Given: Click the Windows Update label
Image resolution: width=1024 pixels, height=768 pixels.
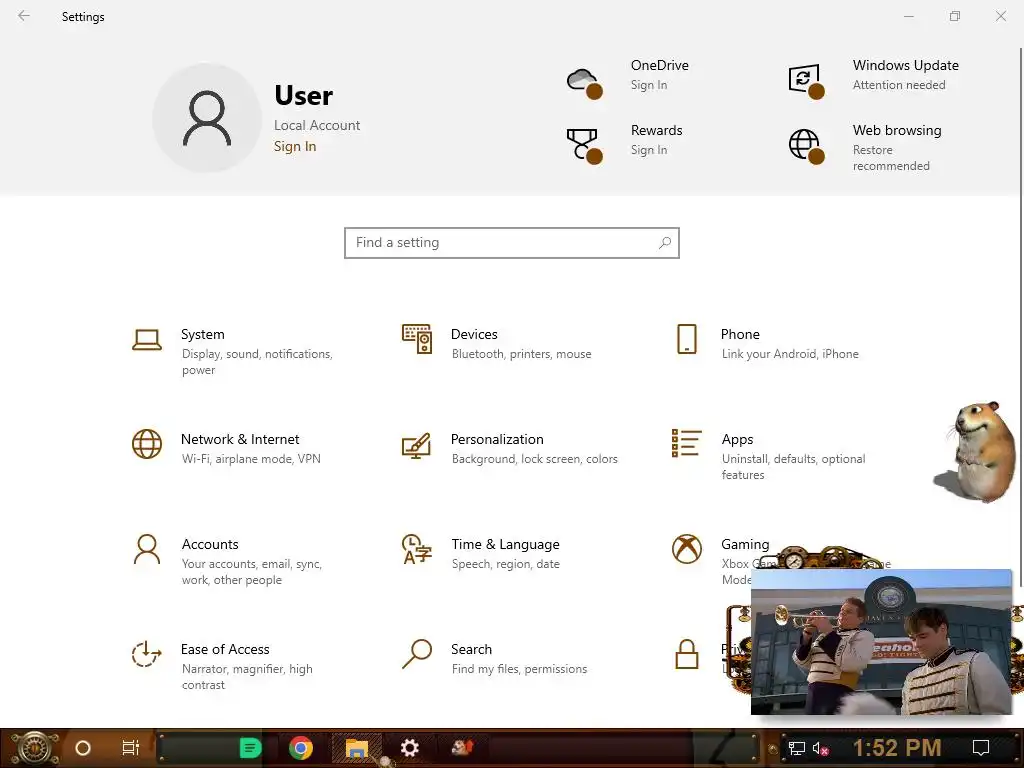Looking at the screenshot, I should tap(906, 65).
